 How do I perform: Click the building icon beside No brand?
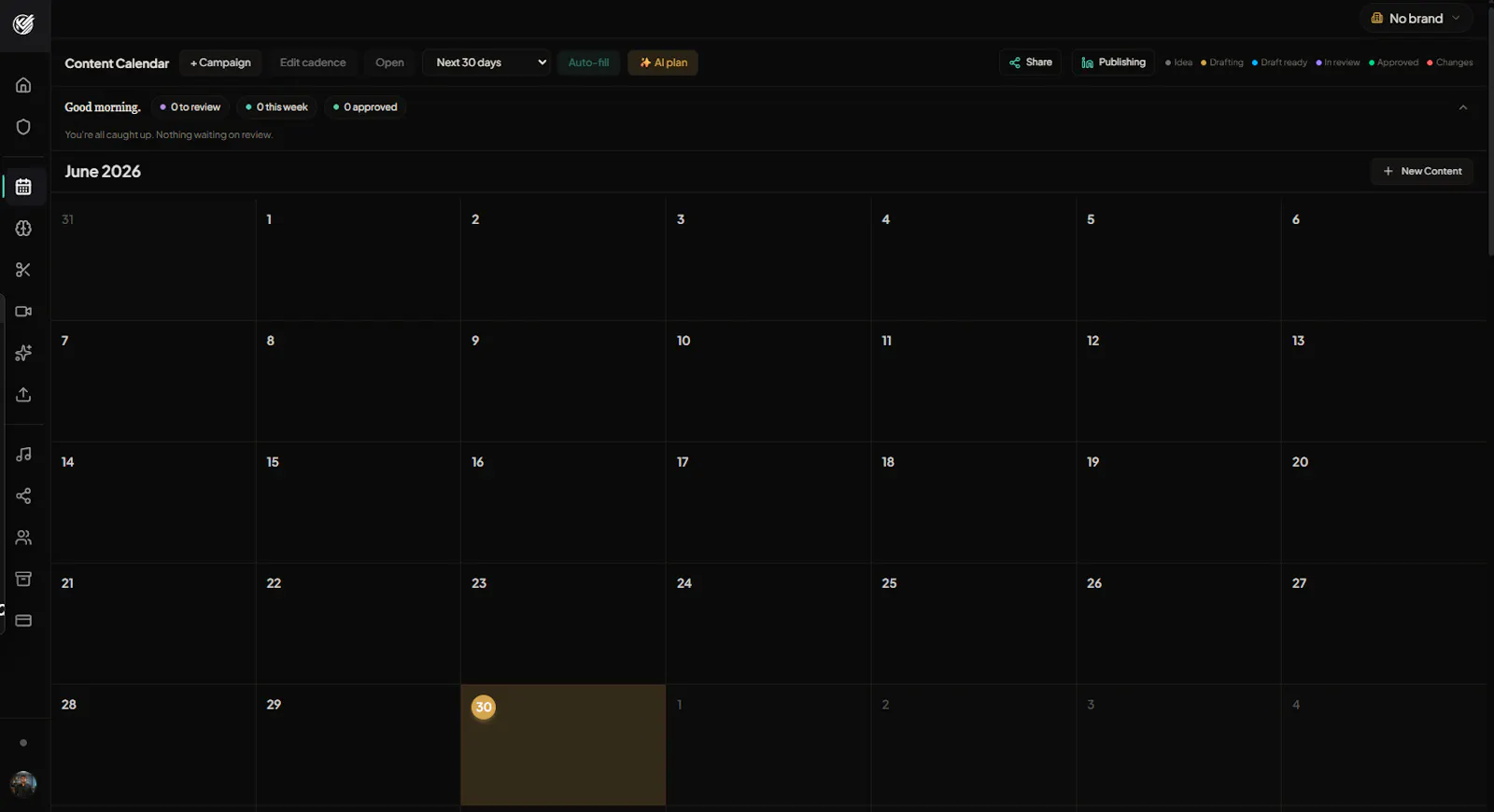(1376, 18)
